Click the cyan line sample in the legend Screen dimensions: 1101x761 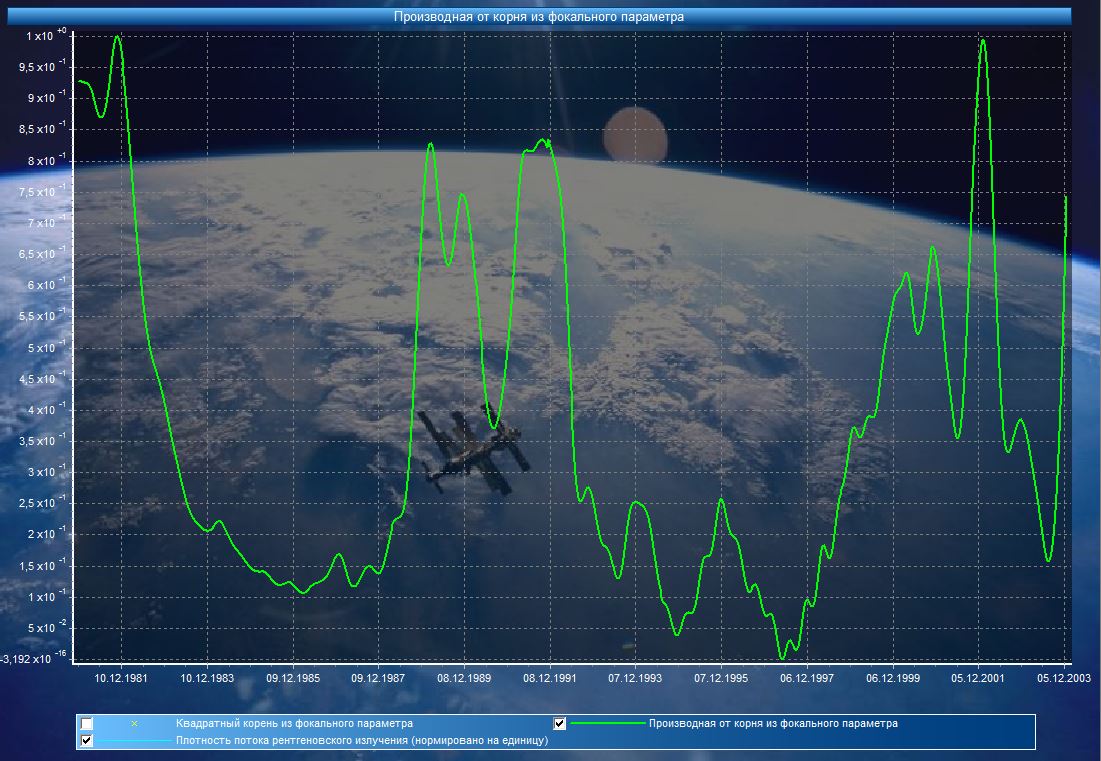133,741
